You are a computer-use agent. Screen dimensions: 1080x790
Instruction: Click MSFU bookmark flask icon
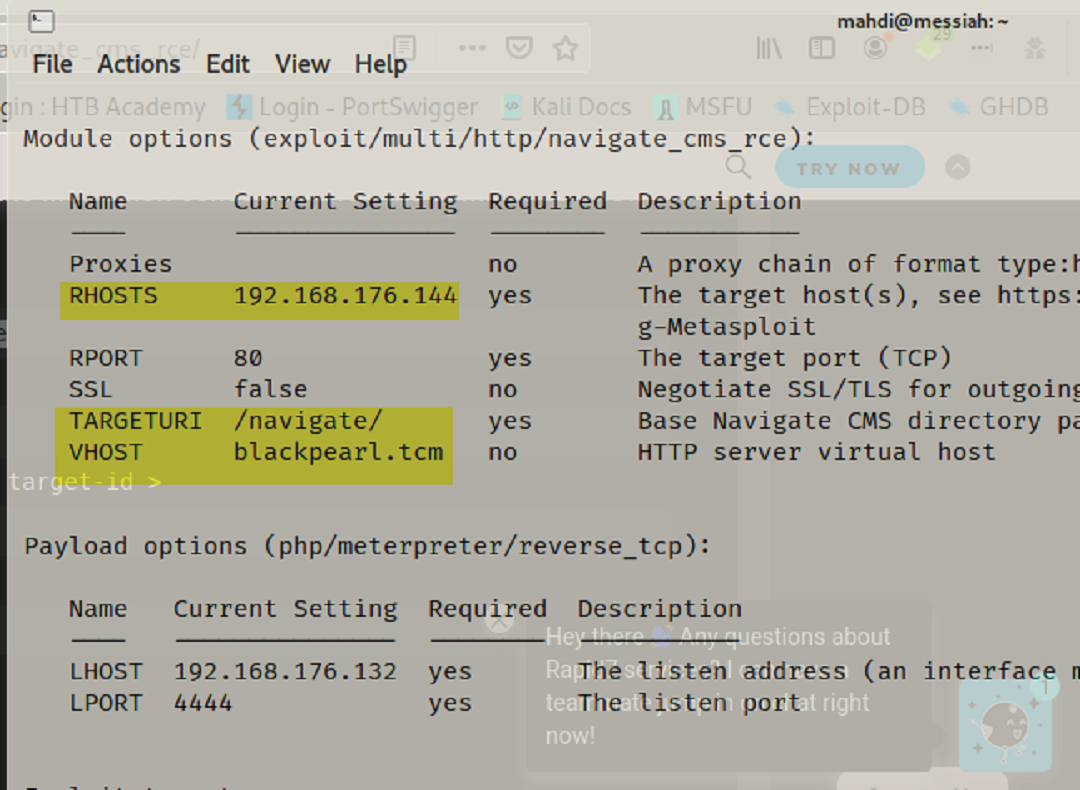point(665,107)
